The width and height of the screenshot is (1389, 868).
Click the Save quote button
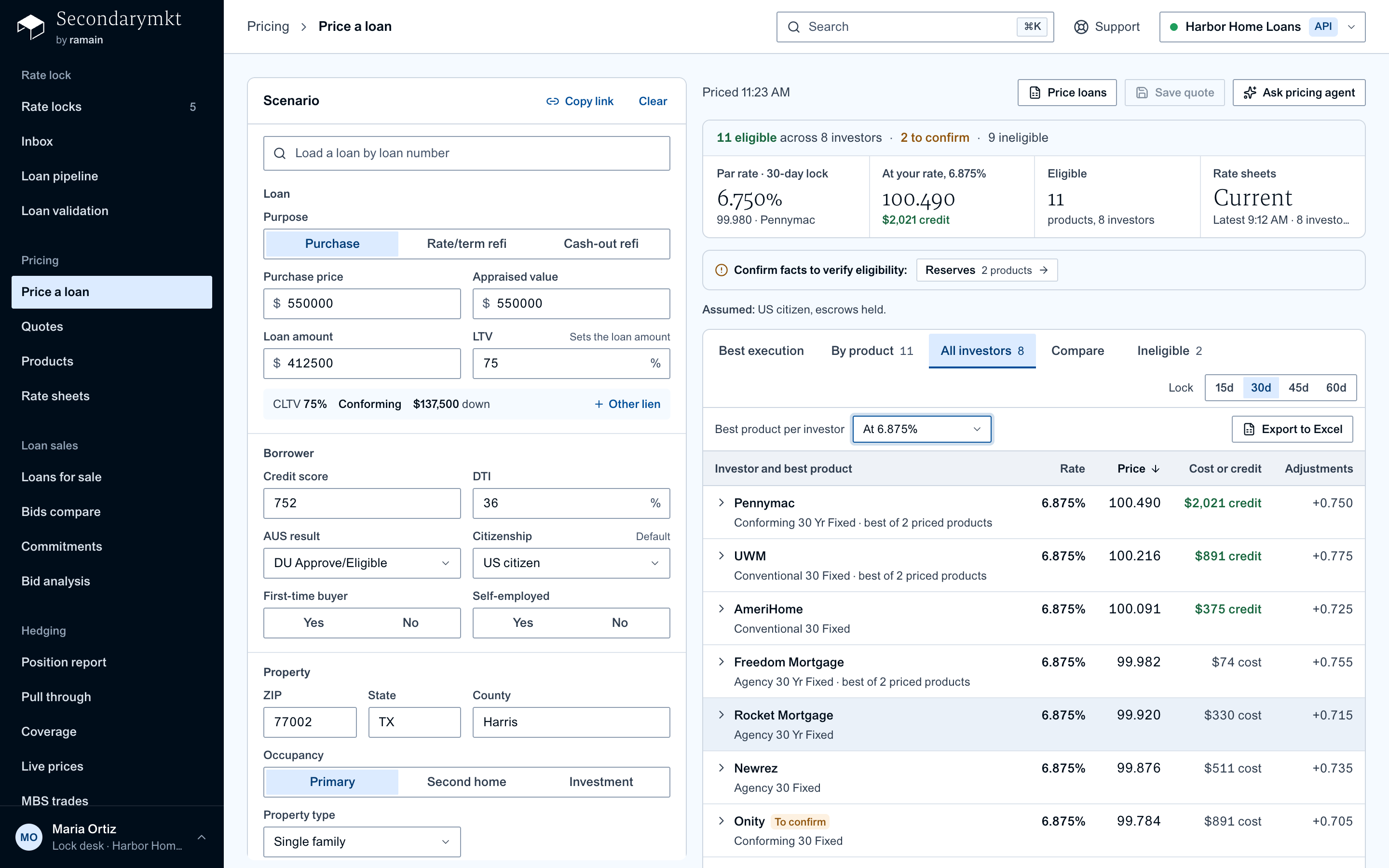tap(1174, 93)
